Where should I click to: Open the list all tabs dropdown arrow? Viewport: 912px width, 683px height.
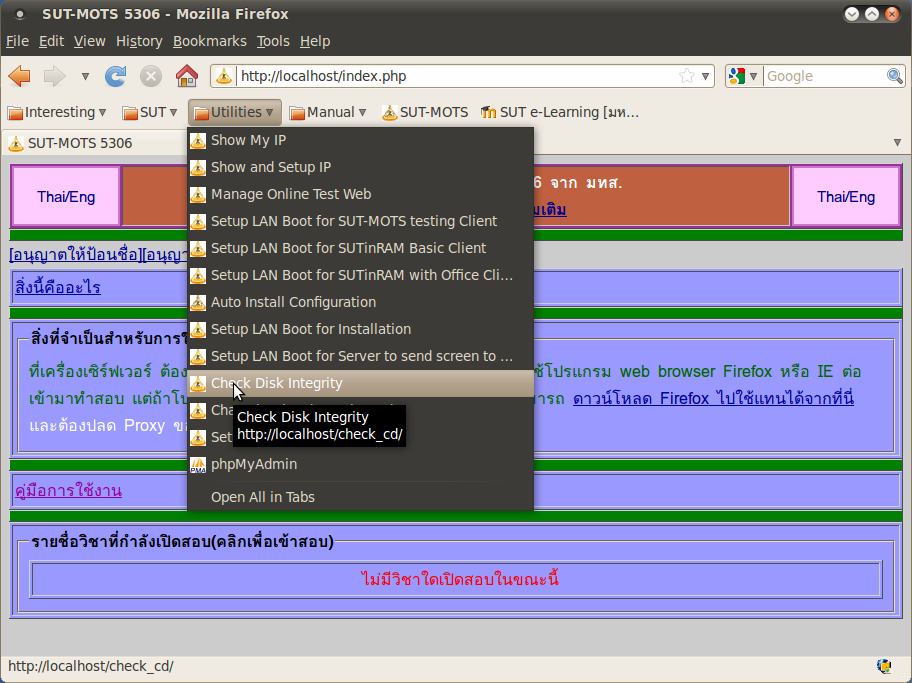point(897,143)
